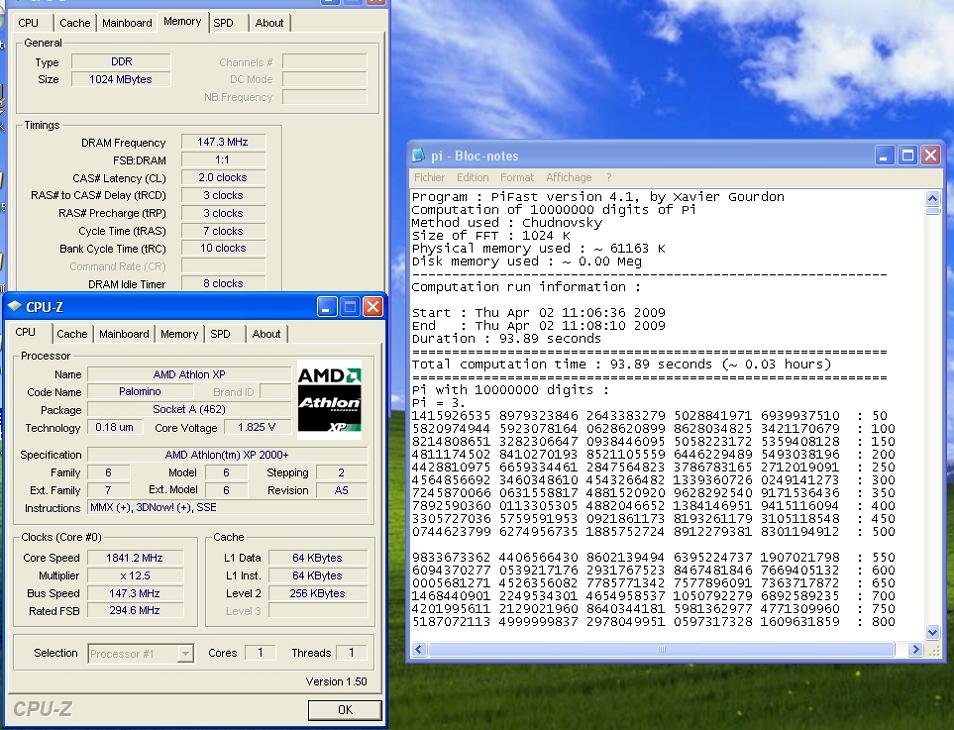Image resolution: width=954 pixels, height=730 pixels.
Task: Click the AMD Athlon XP name field
Action: click(x=189, y=375)
